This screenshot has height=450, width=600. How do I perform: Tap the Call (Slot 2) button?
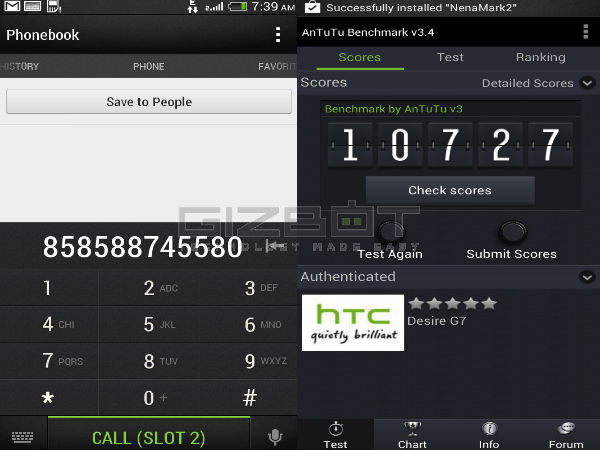pyautogui.click(x=149, y=436)
